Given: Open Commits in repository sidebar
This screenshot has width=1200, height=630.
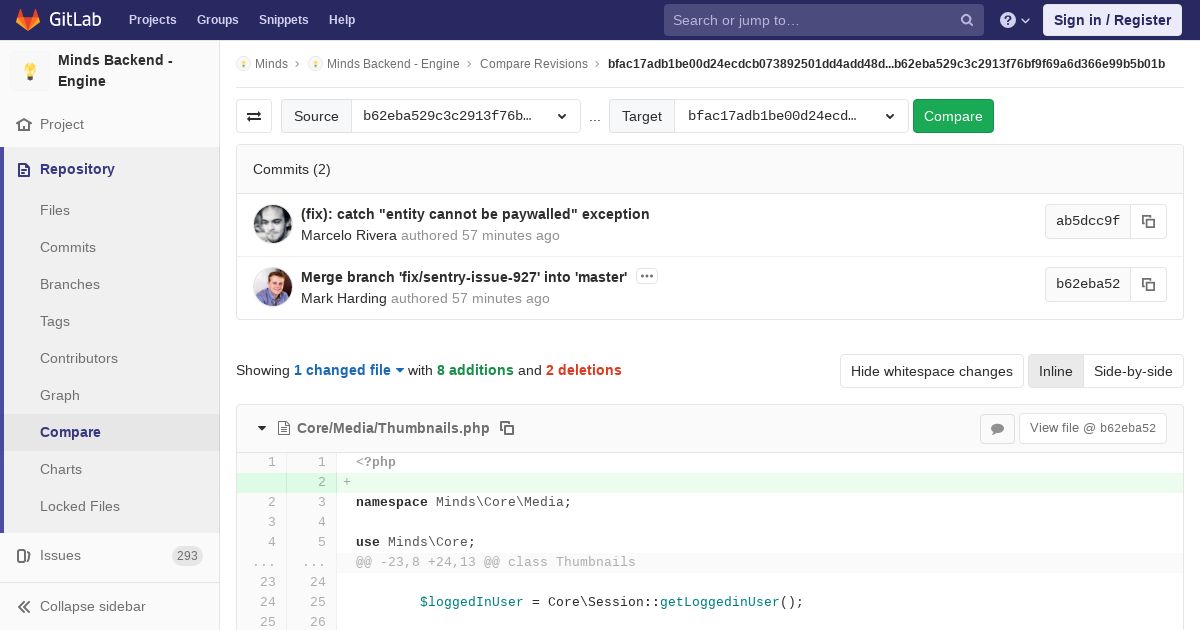Looking at the screenshot, I should (x=68, y=247).
